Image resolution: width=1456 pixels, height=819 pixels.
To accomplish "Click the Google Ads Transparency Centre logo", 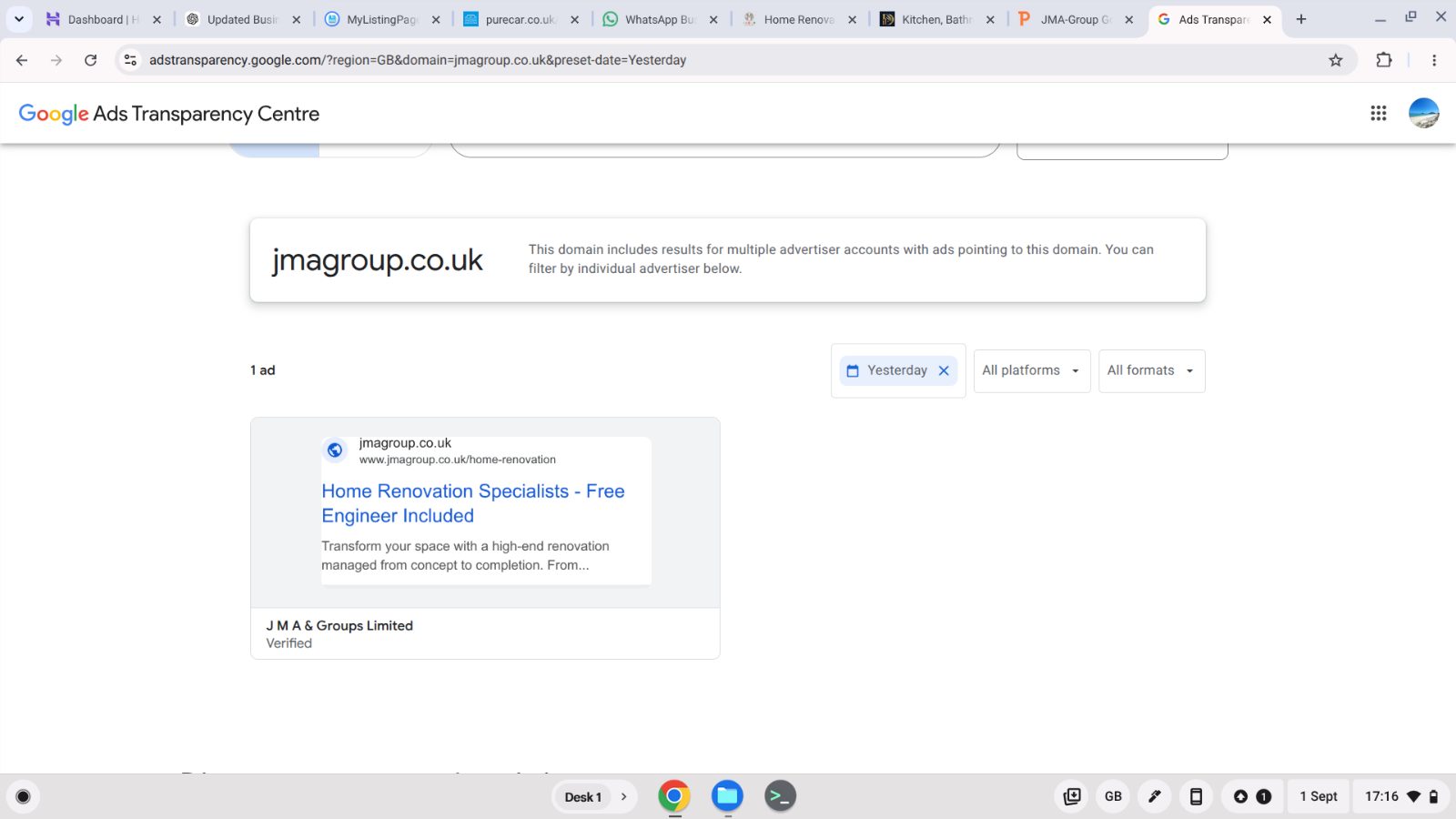I will (169, 114).
